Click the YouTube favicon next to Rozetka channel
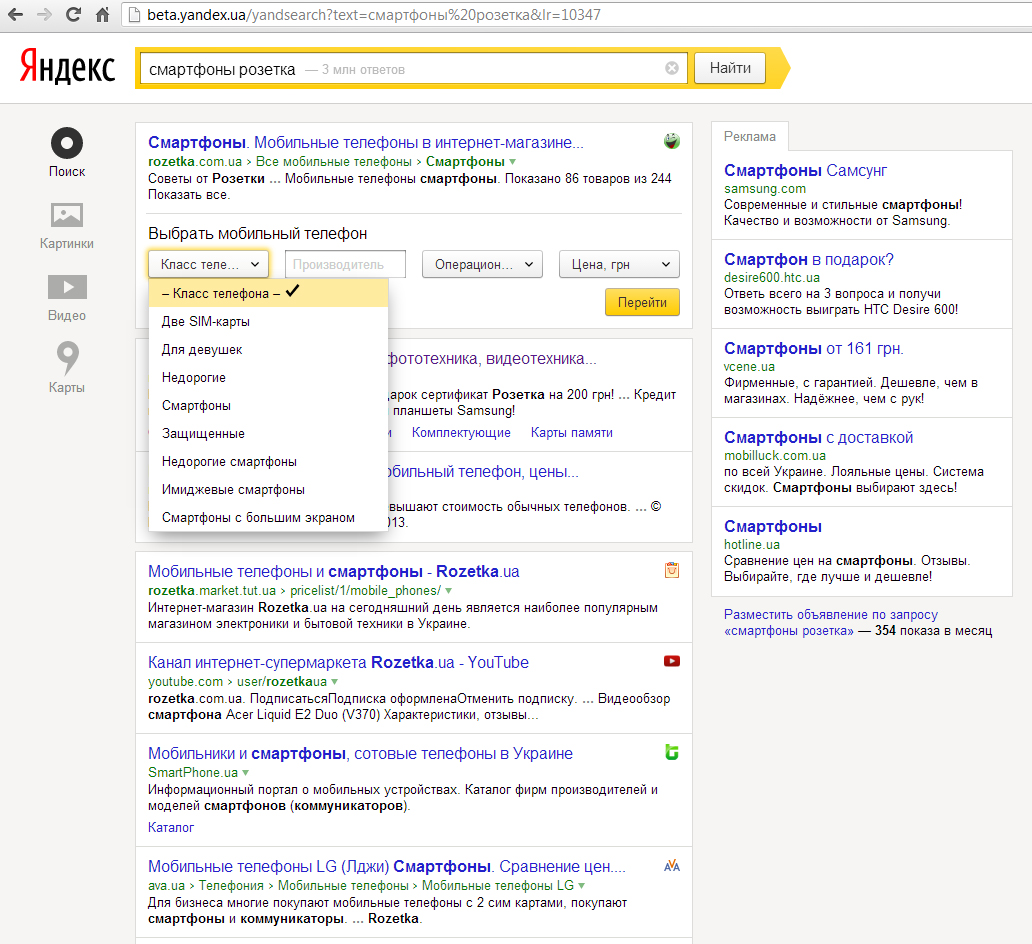This screenshot has width=1032, height=944. pos(672,661)
